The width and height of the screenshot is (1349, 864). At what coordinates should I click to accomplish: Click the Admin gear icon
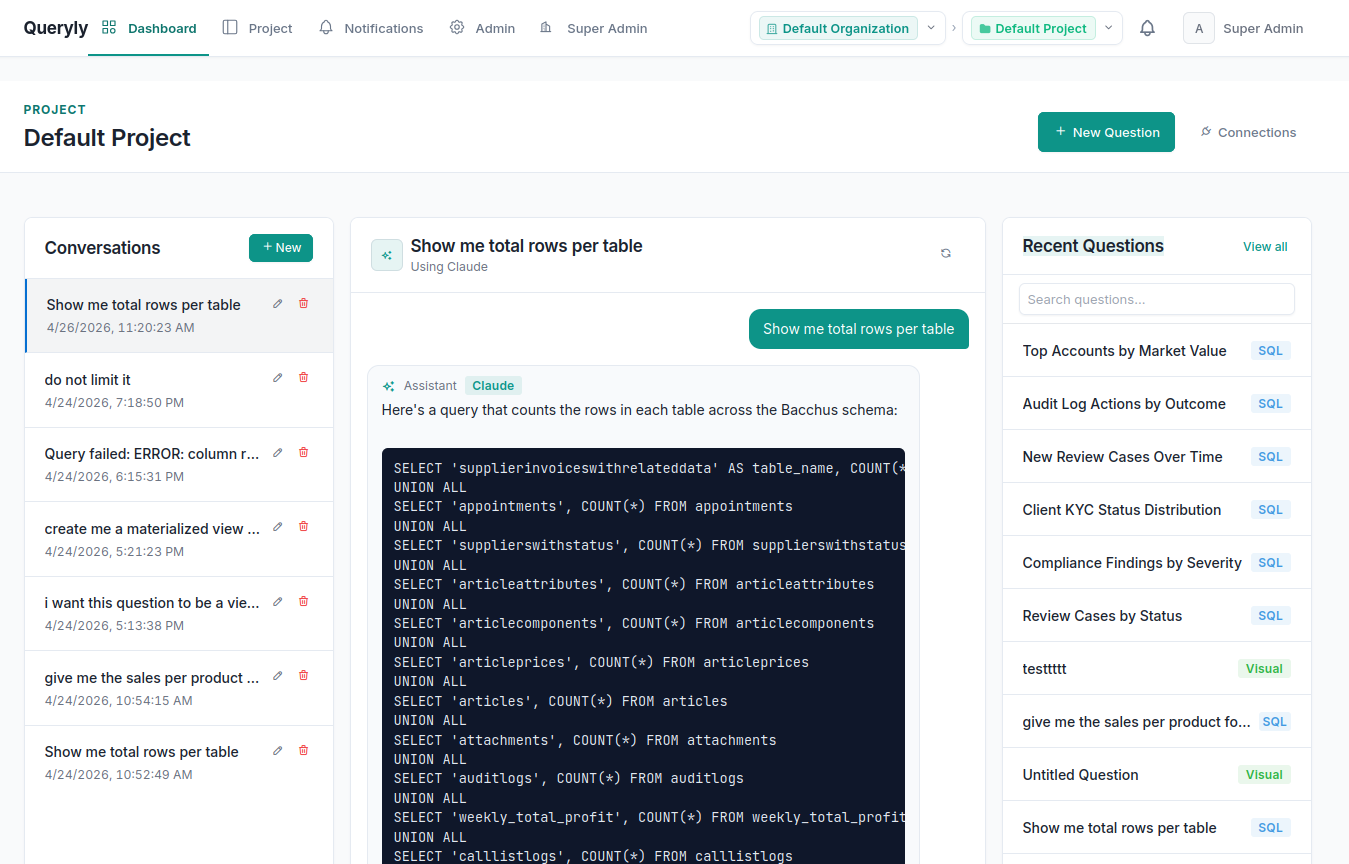pos(457,28)
